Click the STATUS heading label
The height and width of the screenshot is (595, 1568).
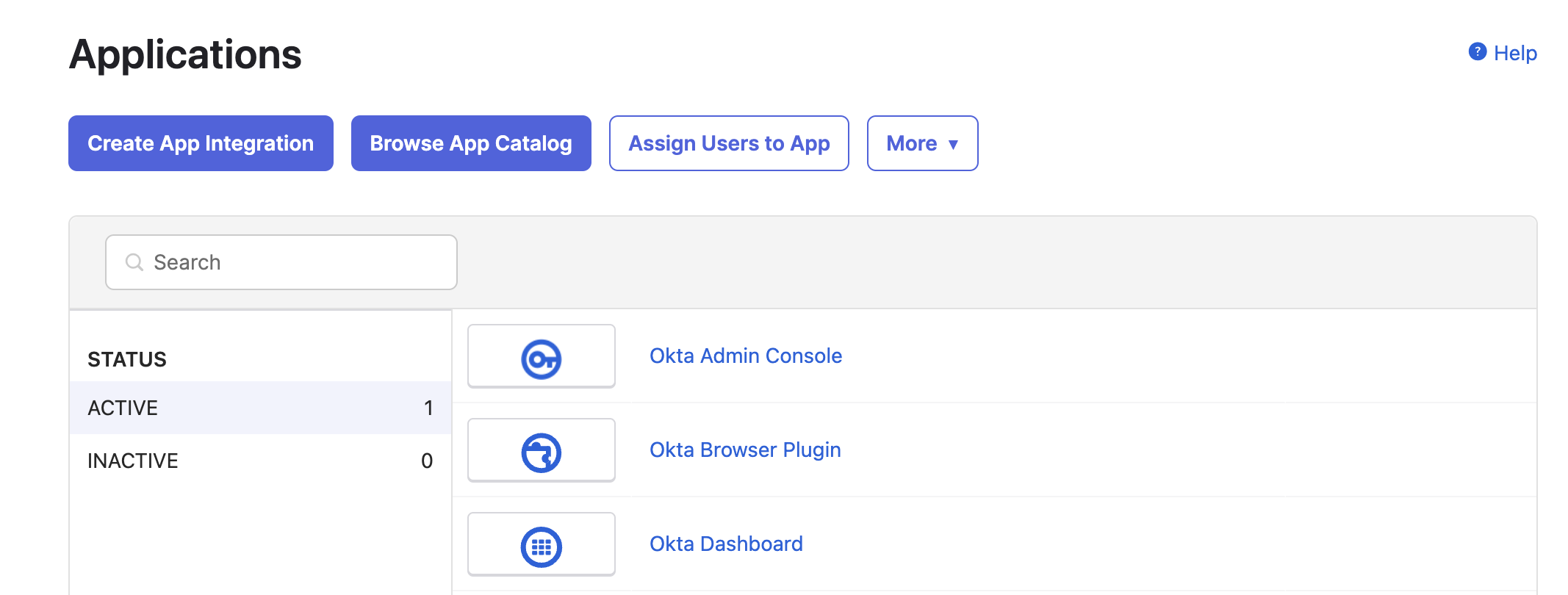(127, 359)
